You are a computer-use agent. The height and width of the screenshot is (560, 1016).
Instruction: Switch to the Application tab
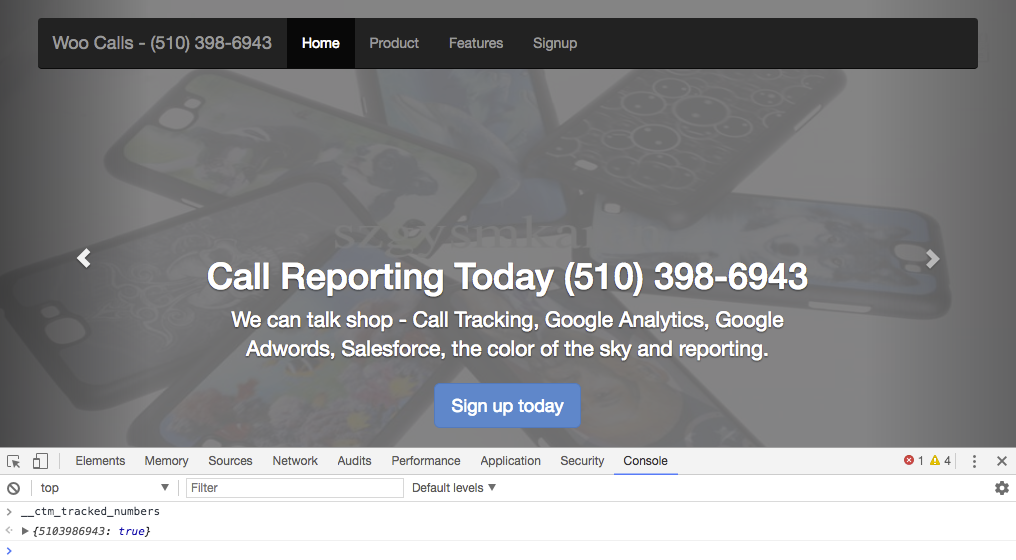point(510,461)
